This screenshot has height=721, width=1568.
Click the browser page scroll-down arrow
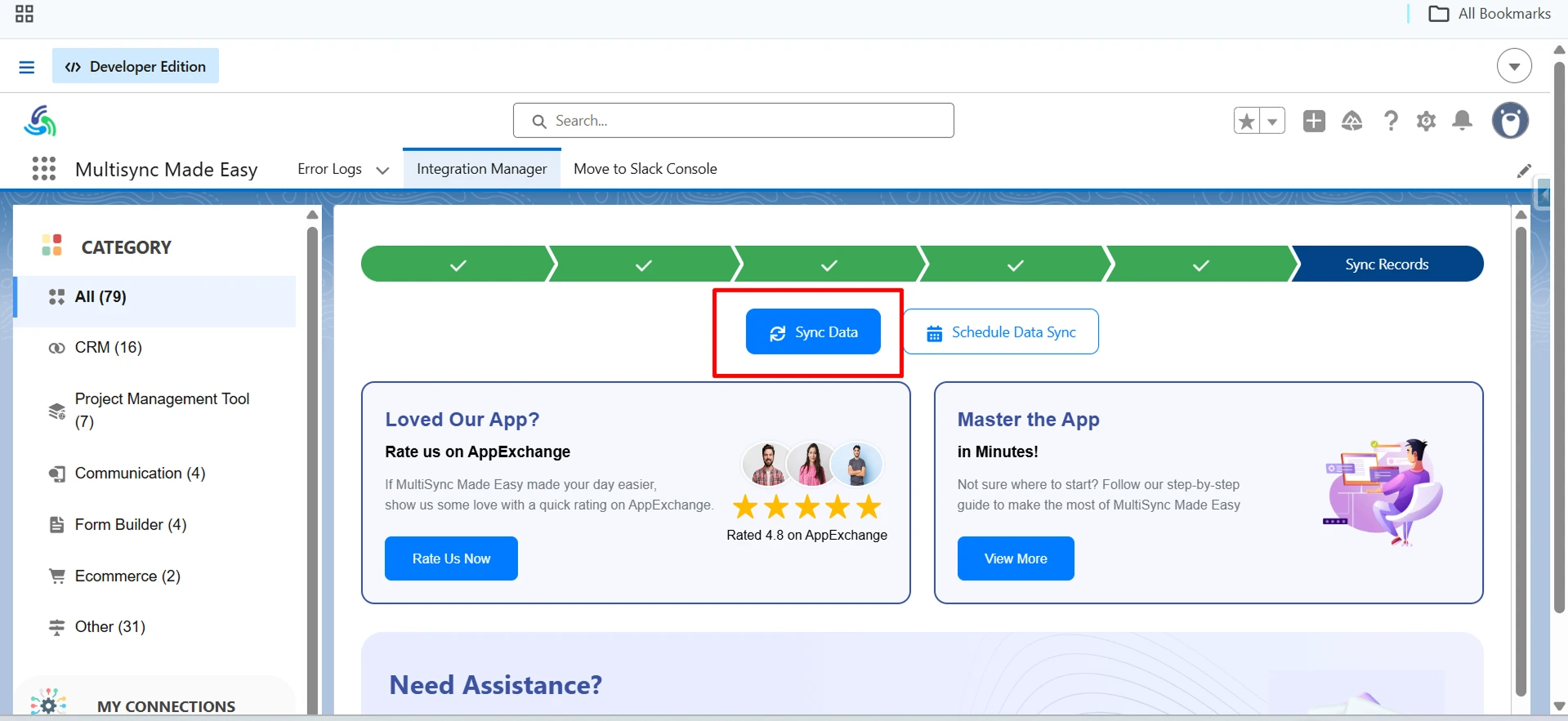(1559, 706)
